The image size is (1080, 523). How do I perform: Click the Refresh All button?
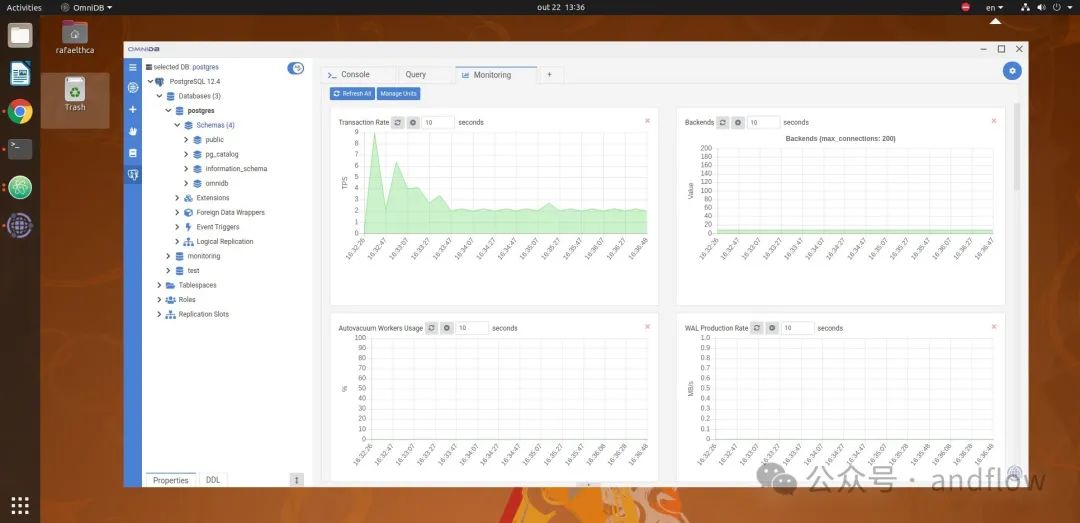click(x=352, y=94)
